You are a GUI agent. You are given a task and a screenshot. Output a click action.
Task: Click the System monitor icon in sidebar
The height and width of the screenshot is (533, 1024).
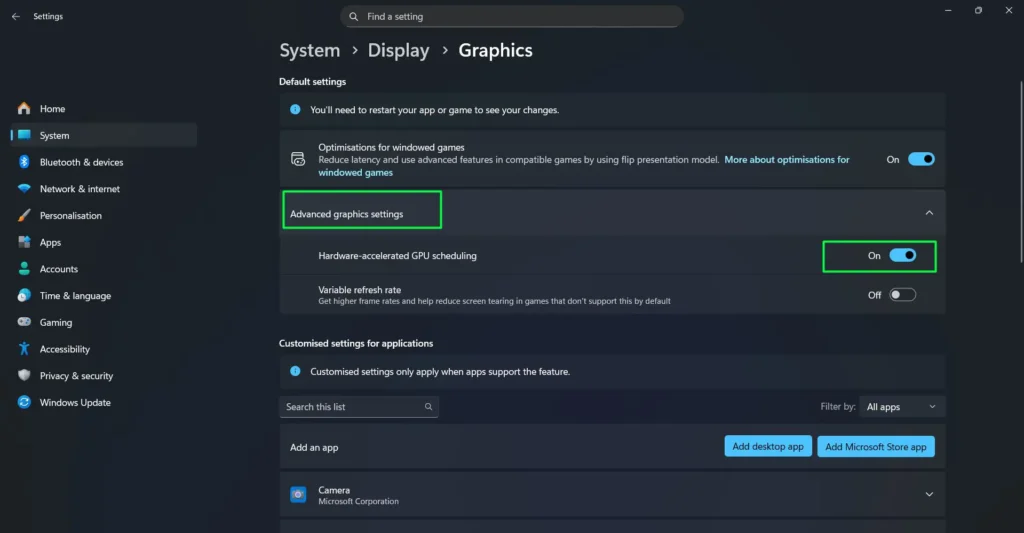[x=24, y=135]
